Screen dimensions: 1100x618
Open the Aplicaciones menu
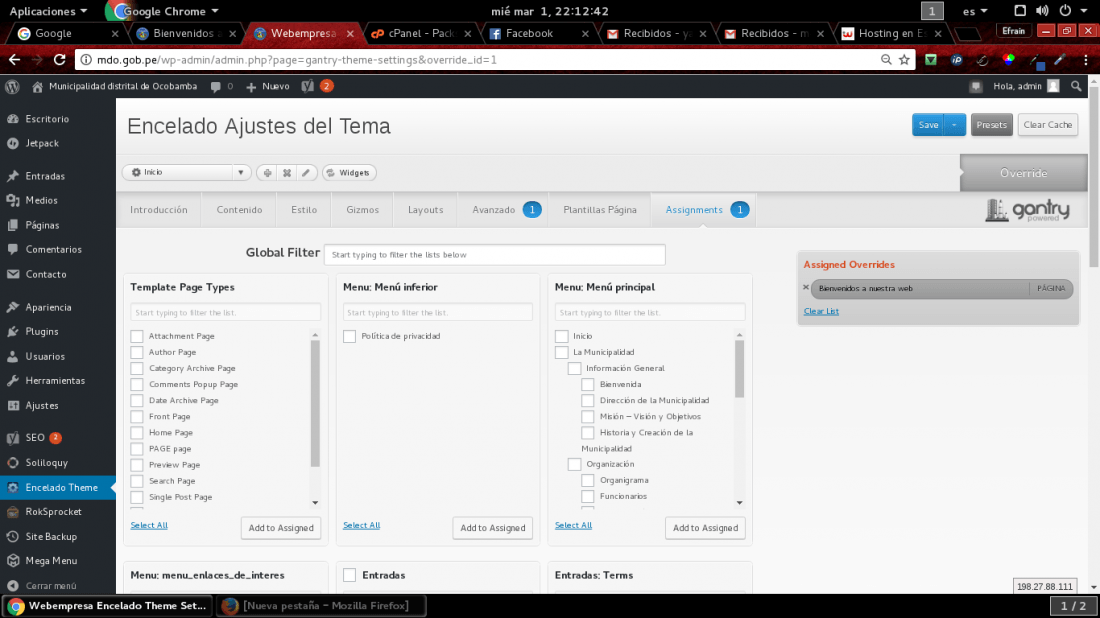(x=48, y=11)
